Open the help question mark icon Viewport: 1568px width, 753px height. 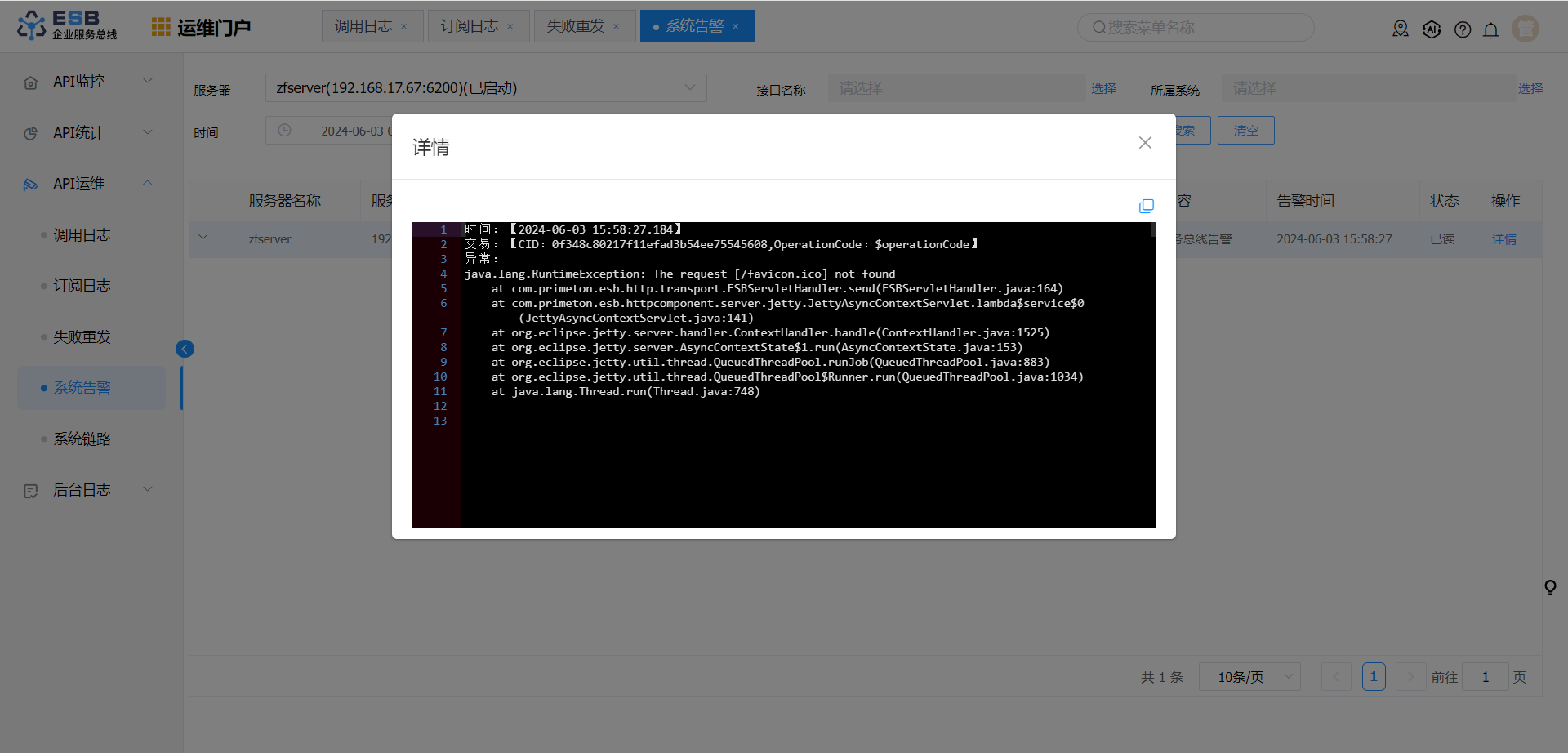pos(1463,30)
